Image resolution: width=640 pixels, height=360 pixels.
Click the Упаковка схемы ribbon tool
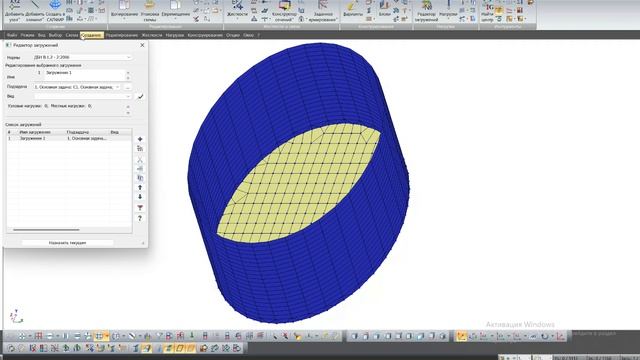tap(150, 11)
